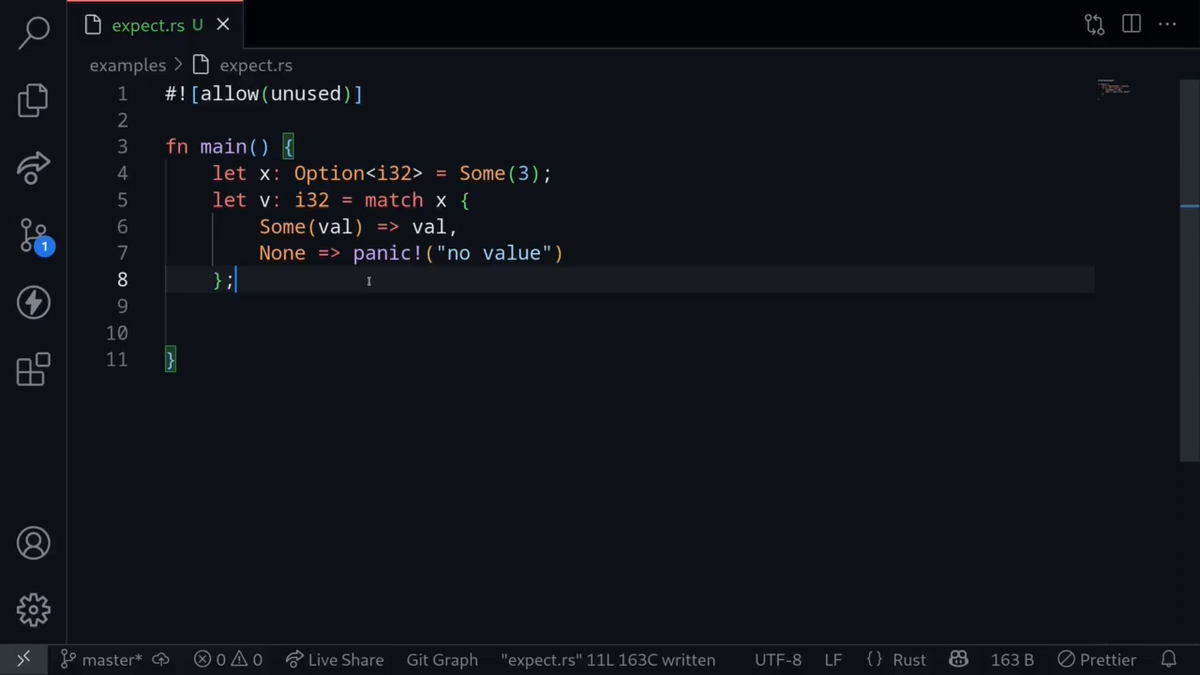Toggle split editor right
This screenshot has width=1200, height=675.
point(1131,24)
